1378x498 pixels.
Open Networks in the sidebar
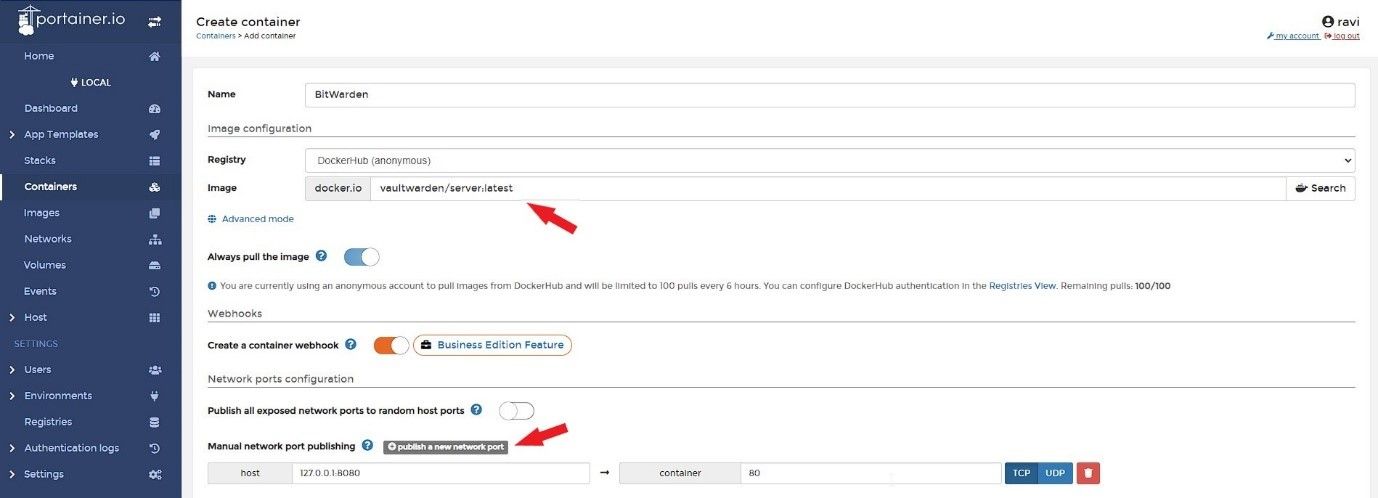tap(48, 239)
